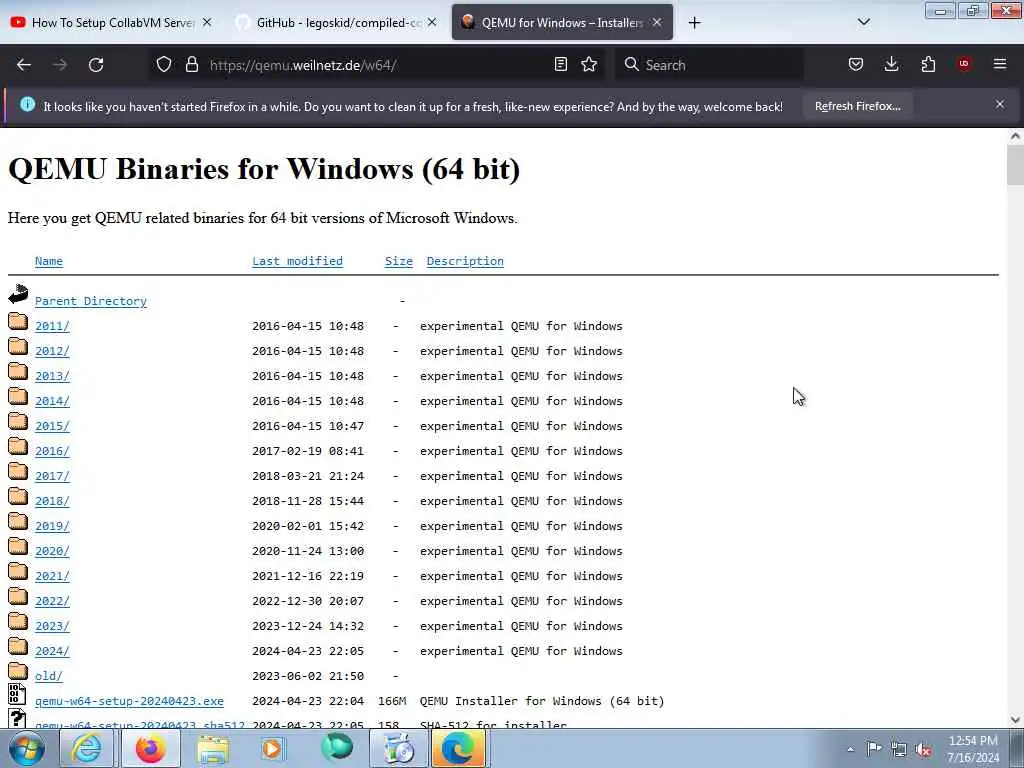View site security via the padlock icon
Viewport: 1024px width, 768px height.
click(191, 64)
